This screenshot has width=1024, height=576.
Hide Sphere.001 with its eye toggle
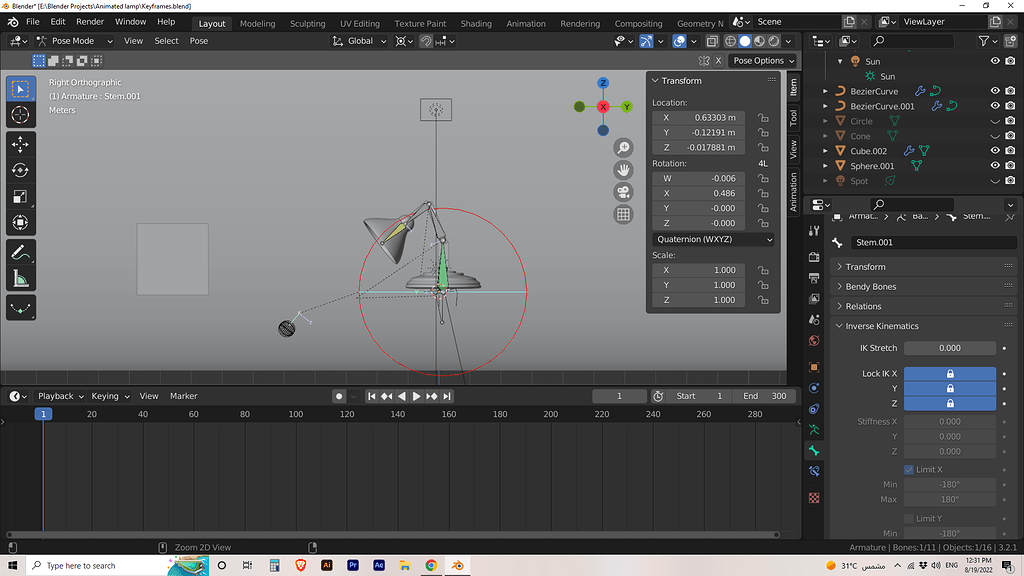click(x=995, y=165)
